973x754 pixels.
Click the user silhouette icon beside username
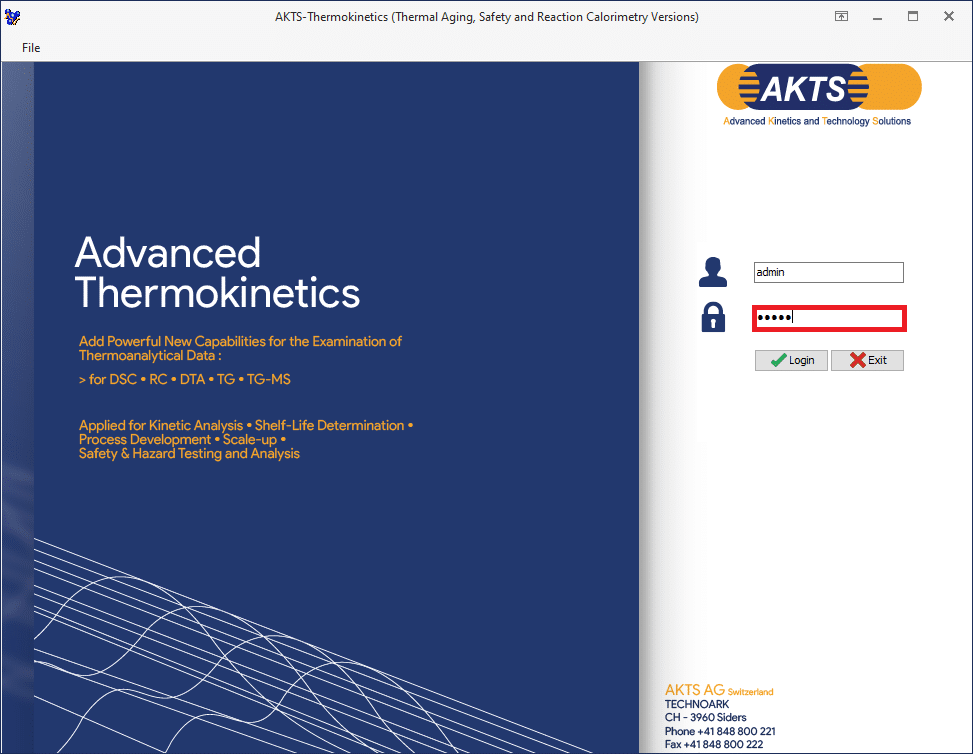(712, 271)
